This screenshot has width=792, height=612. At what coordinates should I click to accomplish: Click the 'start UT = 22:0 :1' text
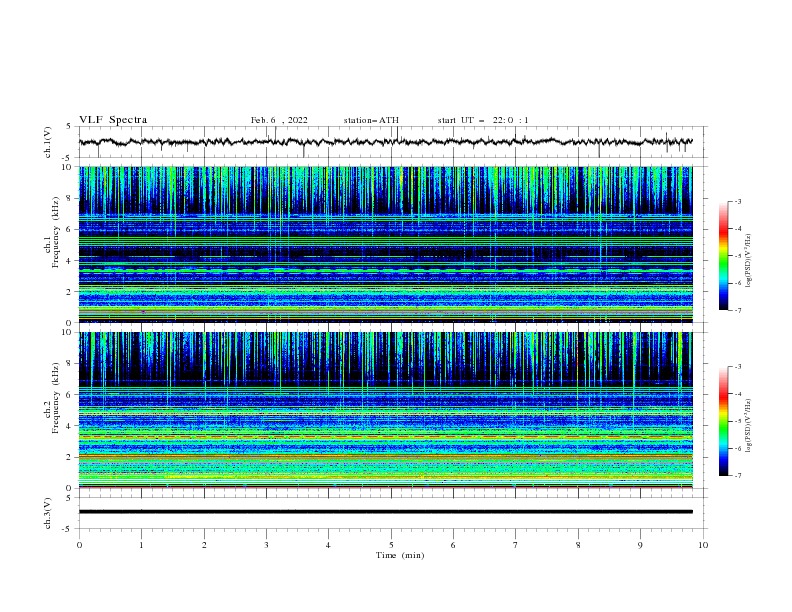click(x=483, y=120)
